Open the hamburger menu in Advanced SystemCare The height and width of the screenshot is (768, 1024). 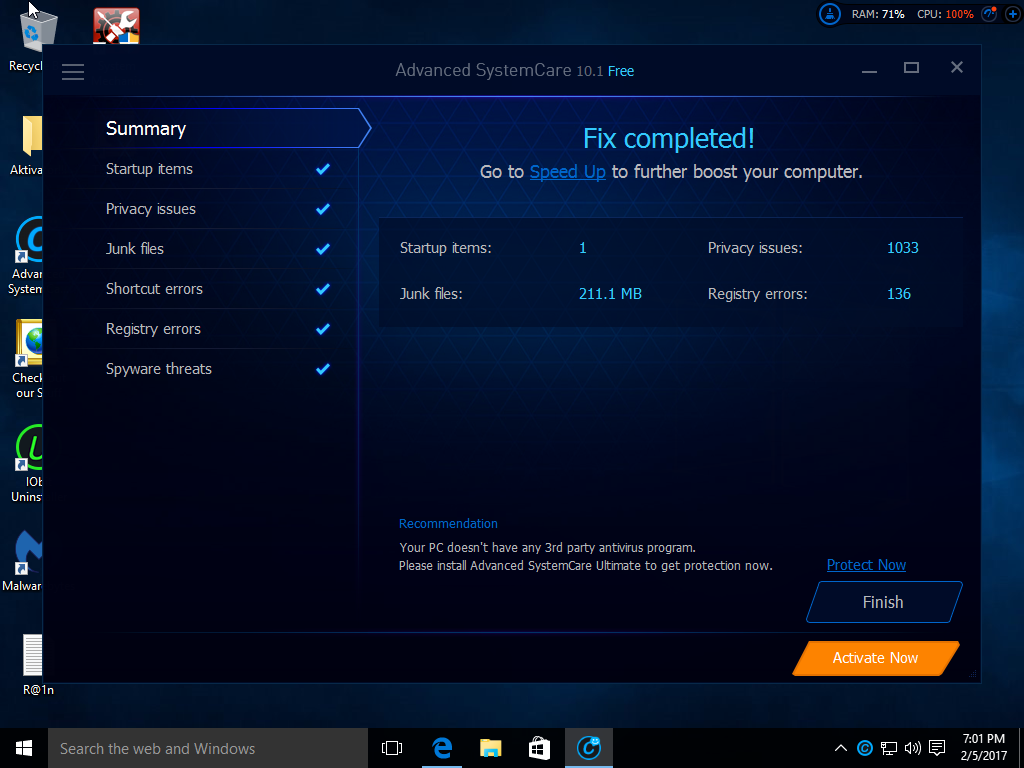tap(73, 72)
